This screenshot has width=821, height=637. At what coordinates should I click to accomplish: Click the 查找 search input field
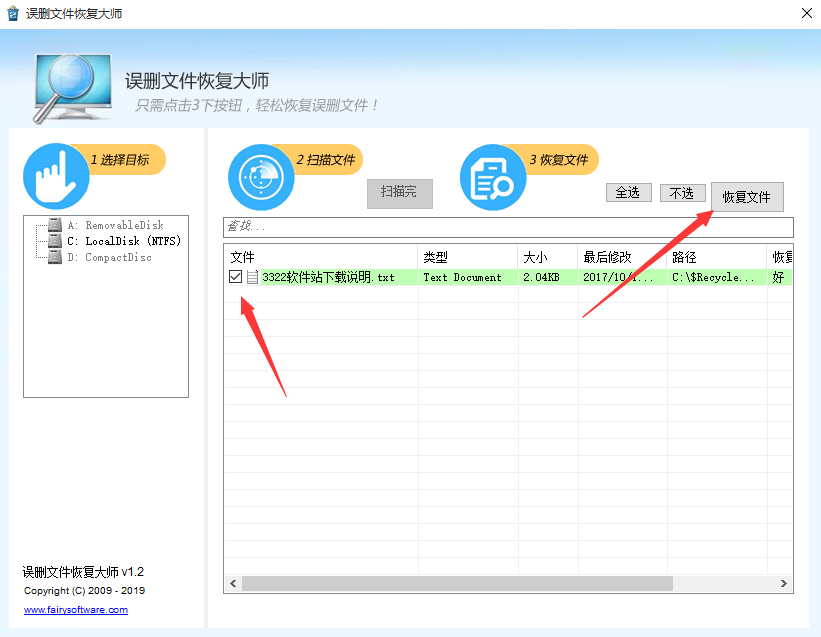point(450,225)
